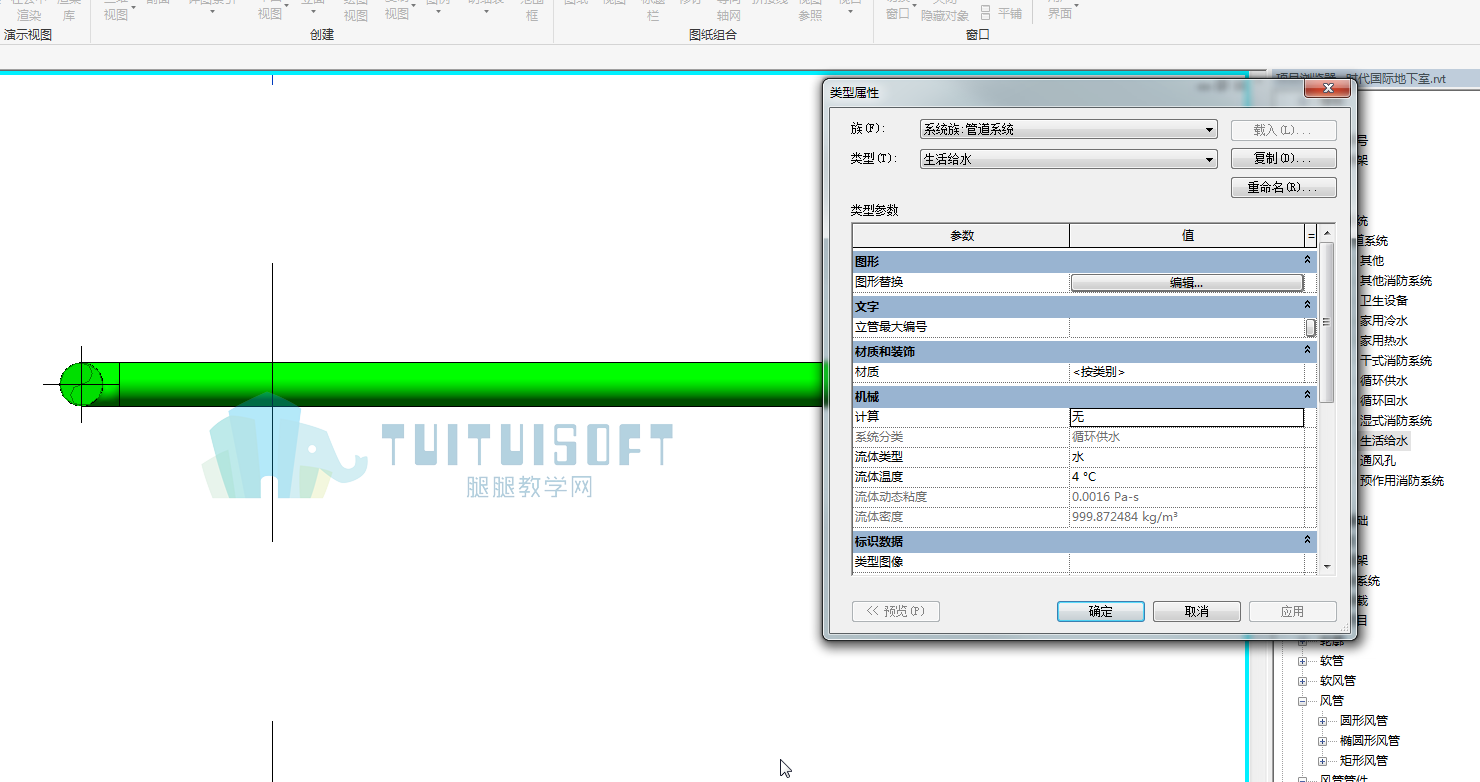Click scrollbar up arrow in parameter table
The width and height of the screenshot is (1480, 782).
pyautogui.click(x=1327, y=233)
